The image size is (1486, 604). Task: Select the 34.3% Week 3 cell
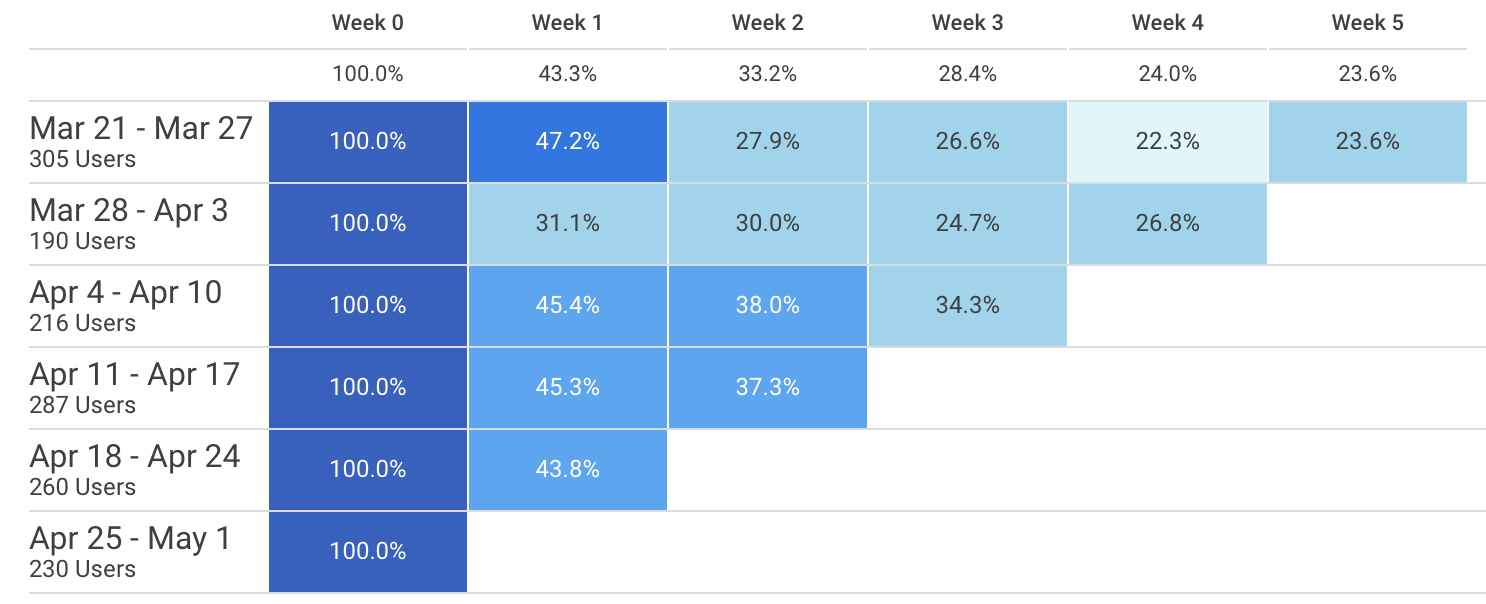967,306
